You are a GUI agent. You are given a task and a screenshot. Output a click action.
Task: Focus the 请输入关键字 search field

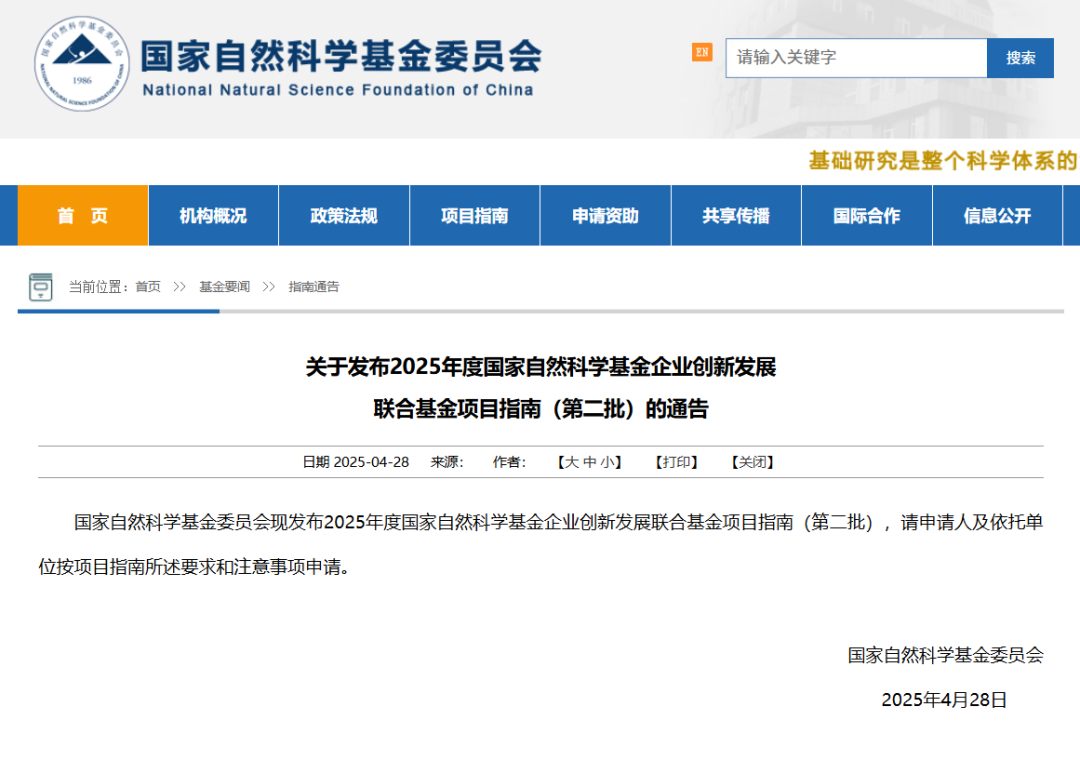(x=856, y=58)
